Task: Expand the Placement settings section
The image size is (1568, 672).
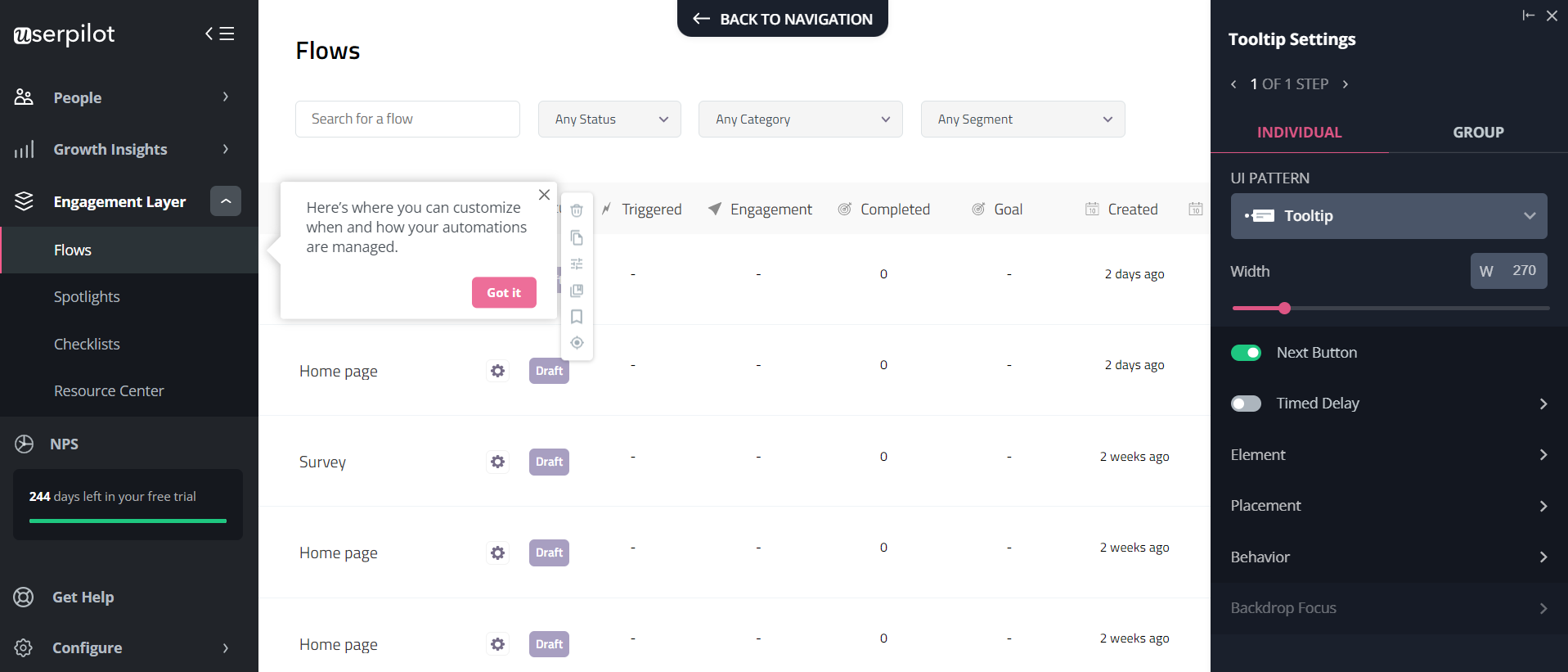Action: coord(1388,506)
